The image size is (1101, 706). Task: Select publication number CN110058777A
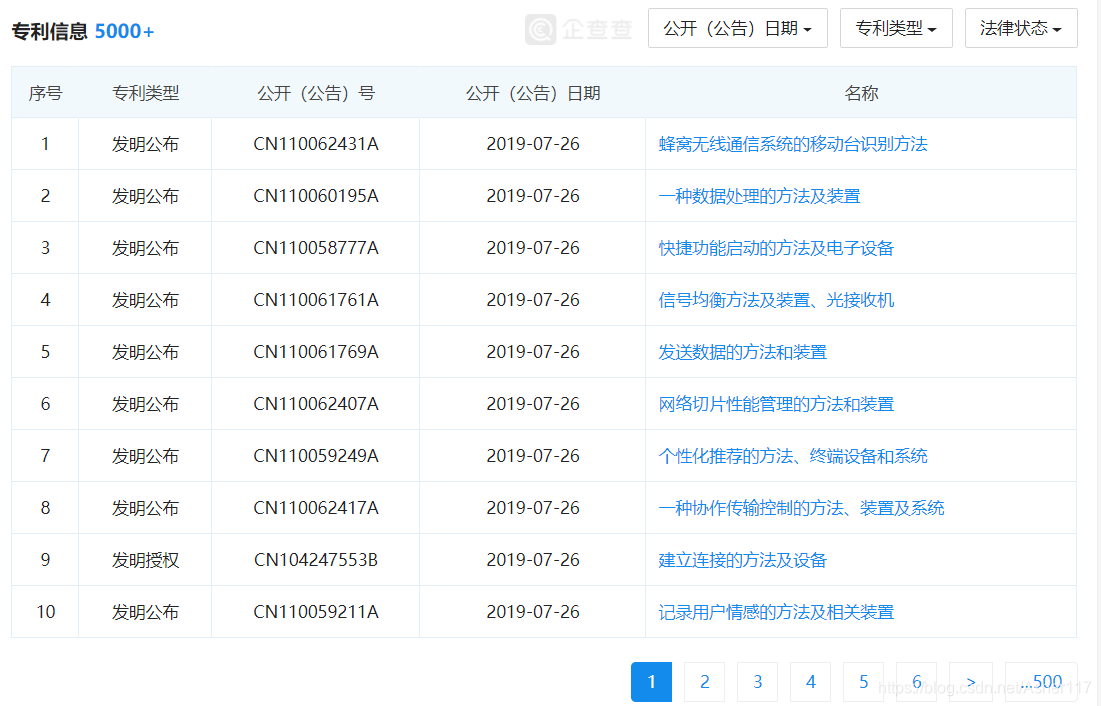[x=316, y=248]
